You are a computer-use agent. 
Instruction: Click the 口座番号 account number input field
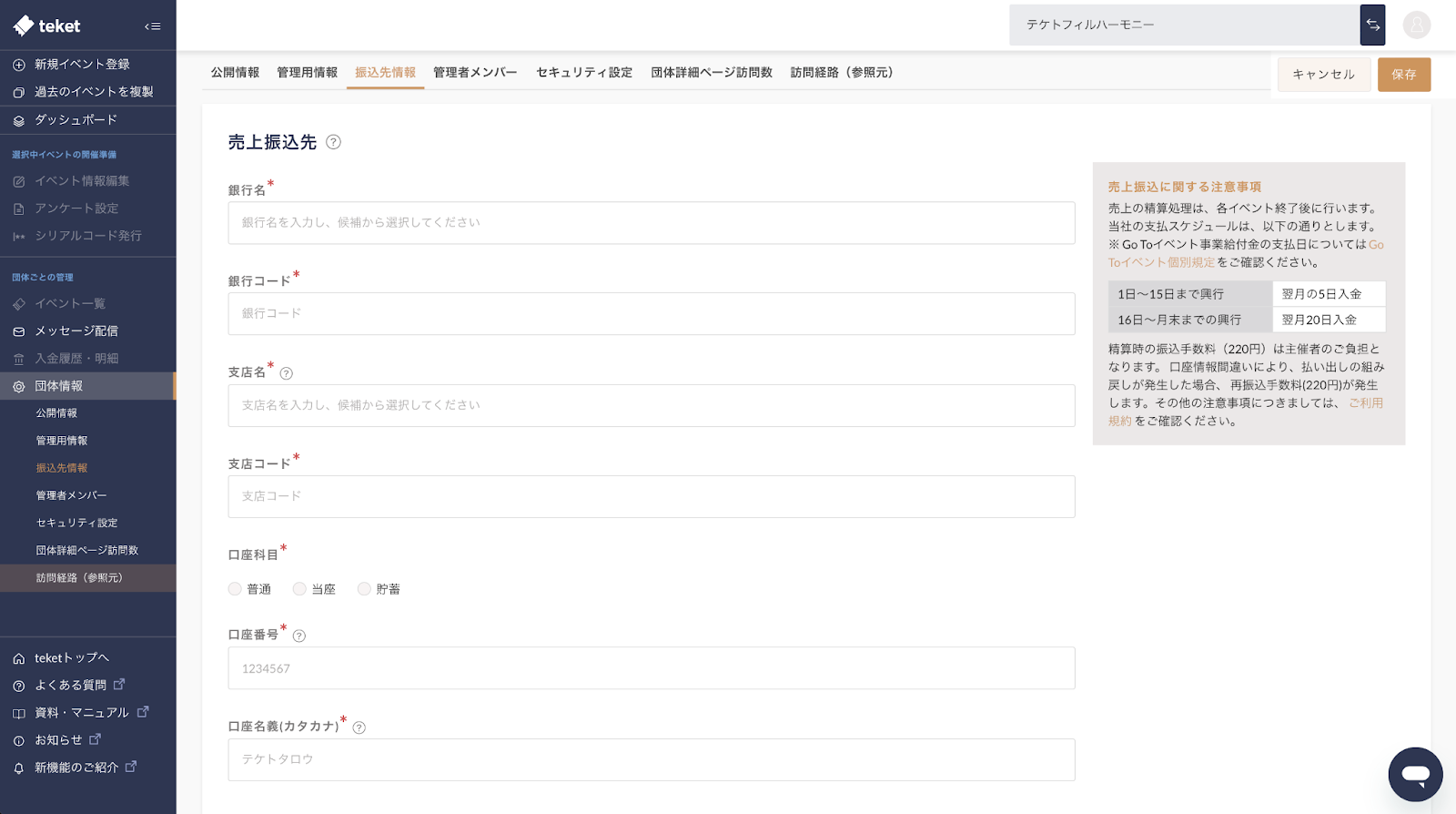click(651, 668)
